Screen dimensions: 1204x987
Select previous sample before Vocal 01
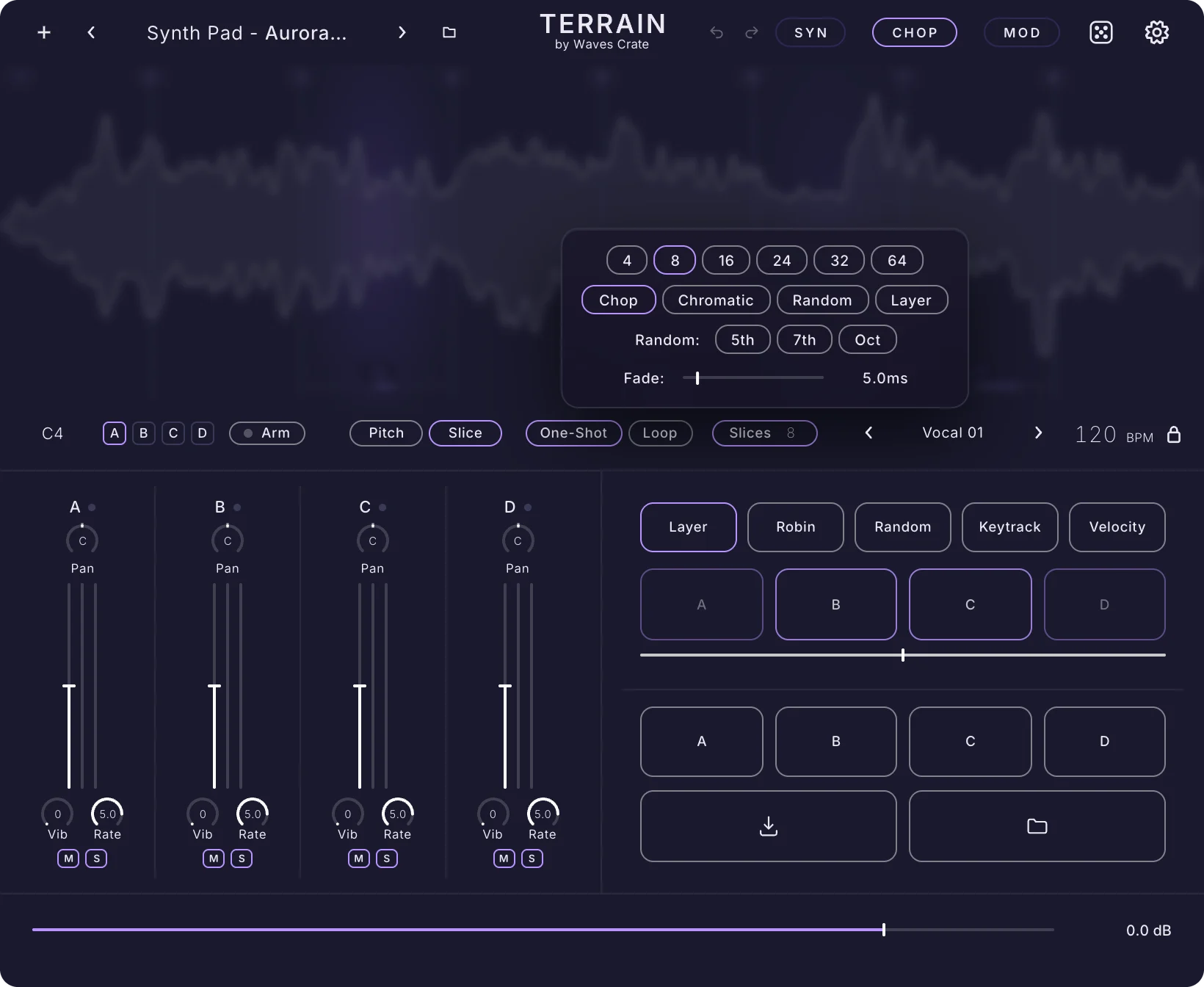[x=869, y=433]
